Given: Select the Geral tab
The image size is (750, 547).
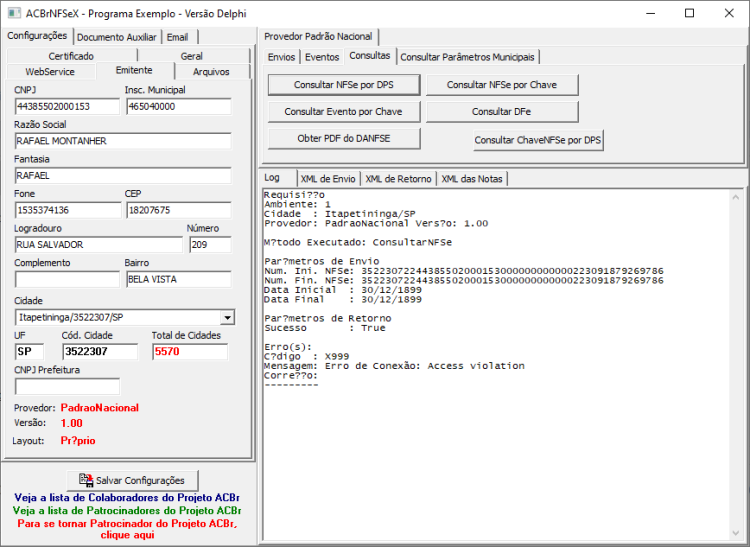Looking at the screenshot, I should pyautogui.click(x=191, y=56).
